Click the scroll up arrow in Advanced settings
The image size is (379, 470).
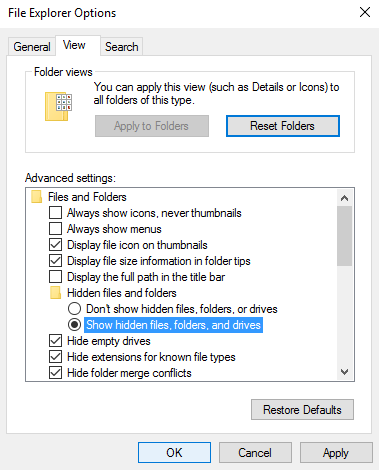344,198
